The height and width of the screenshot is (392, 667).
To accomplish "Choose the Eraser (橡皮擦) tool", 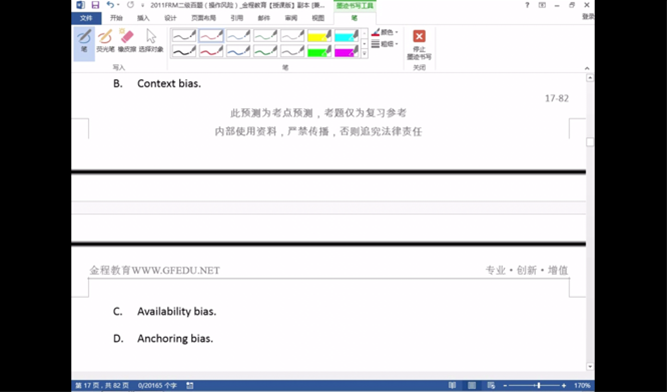I will (127, 41).
